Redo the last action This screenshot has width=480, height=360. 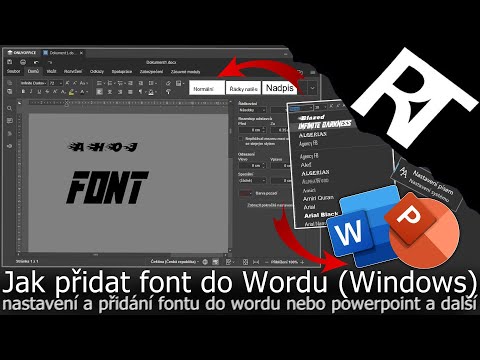point(50,62)
